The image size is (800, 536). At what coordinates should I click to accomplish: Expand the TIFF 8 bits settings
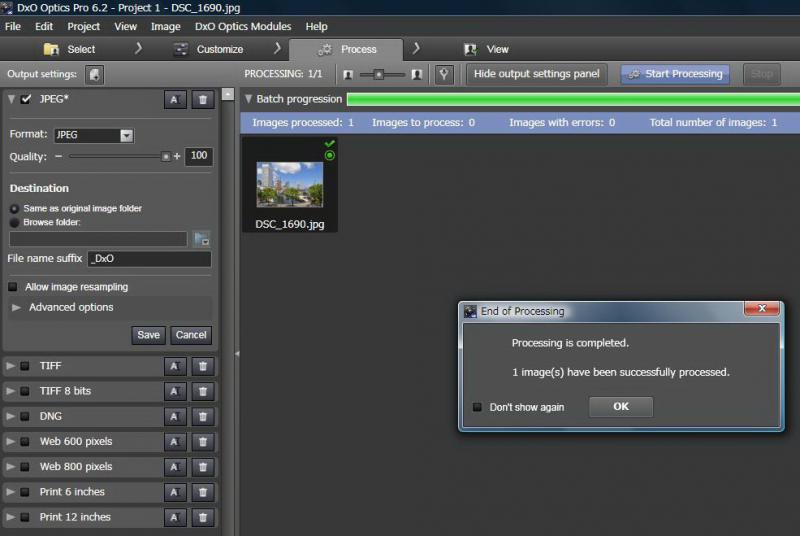tap(10, 391)
